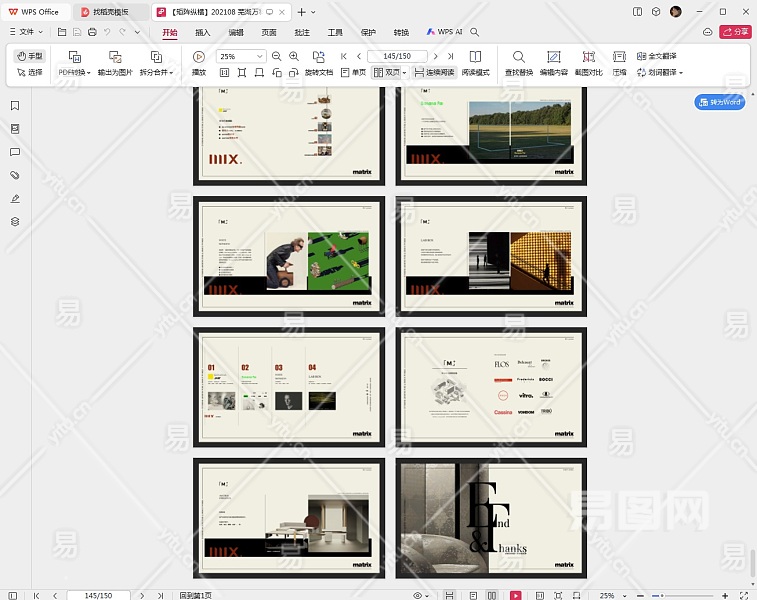This screenshot has width=757, height=600.
Task: Open the 25% zoom level dropdown
Action: [260, 57]
